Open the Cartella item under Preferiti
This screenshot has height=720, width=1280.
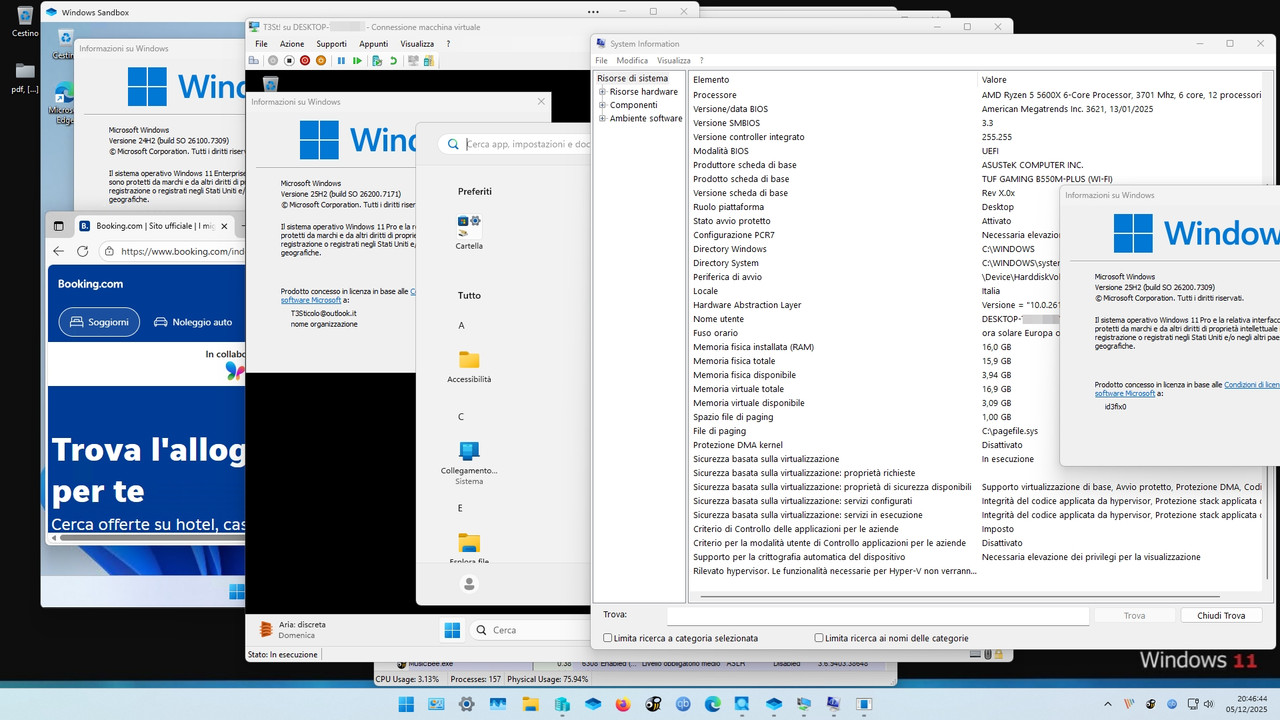[x=469, y=232]
